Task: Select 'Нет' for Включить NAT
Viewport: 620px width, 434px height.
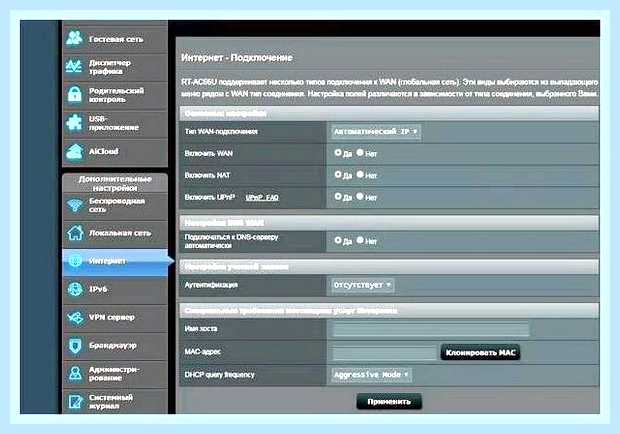Action: coord(360,174)
